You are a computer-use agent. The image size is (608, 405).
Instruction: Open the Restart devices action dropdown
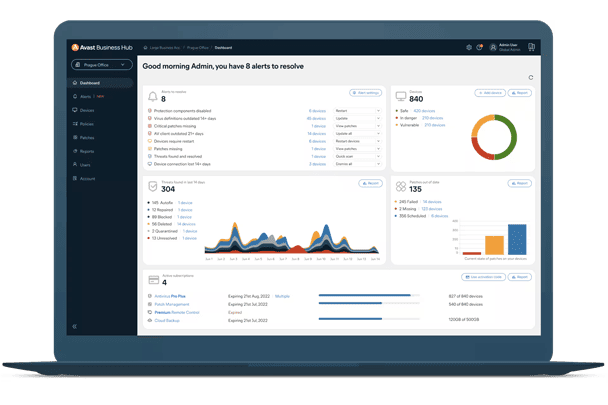click(357, 141)
